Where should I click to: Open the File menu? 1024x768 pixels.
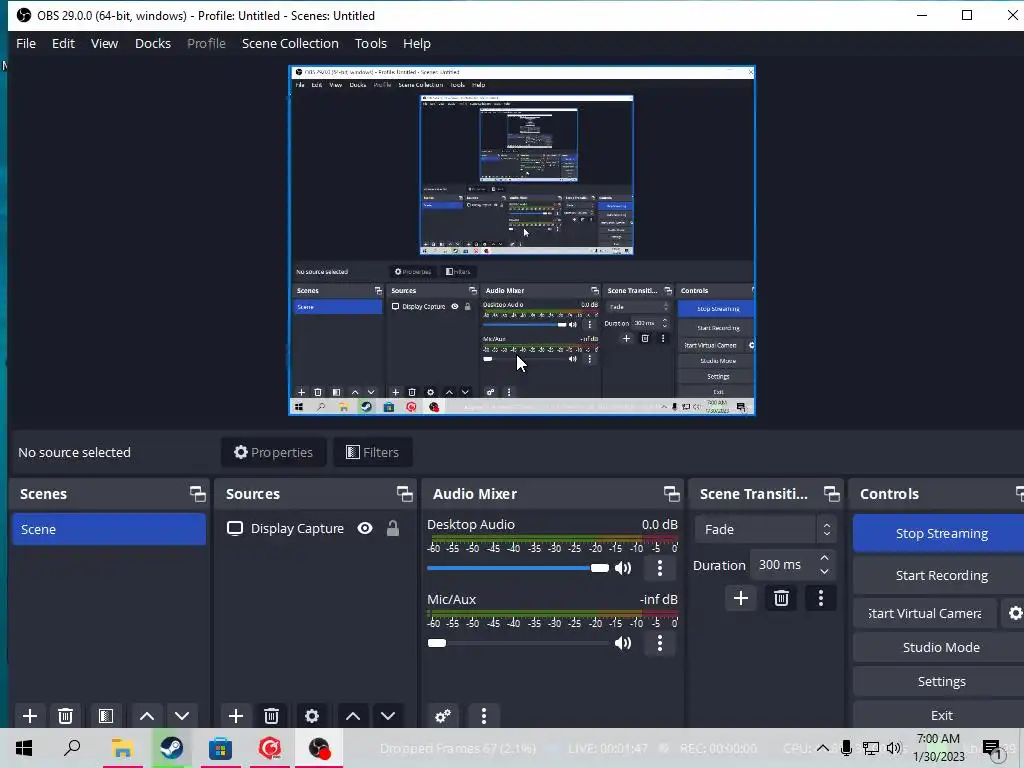click(x=26, y=44)
